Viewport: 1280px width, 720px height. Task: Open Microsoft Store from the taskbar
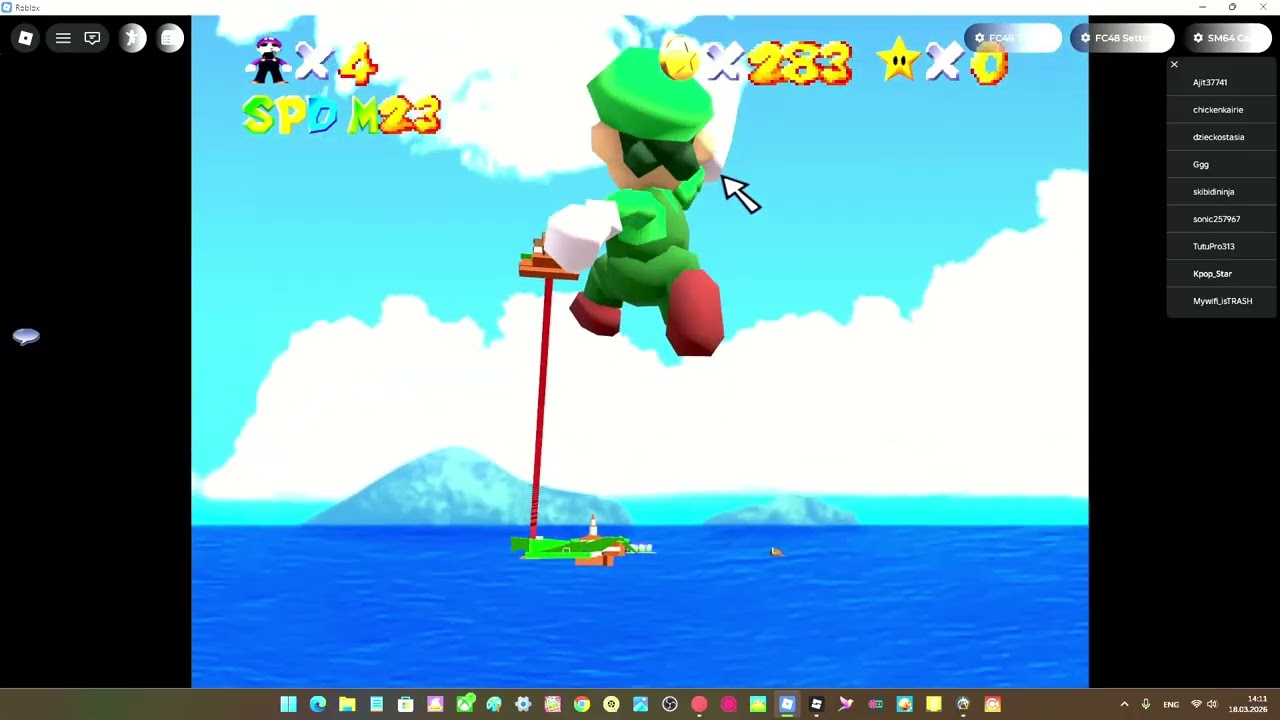point(406,704)
